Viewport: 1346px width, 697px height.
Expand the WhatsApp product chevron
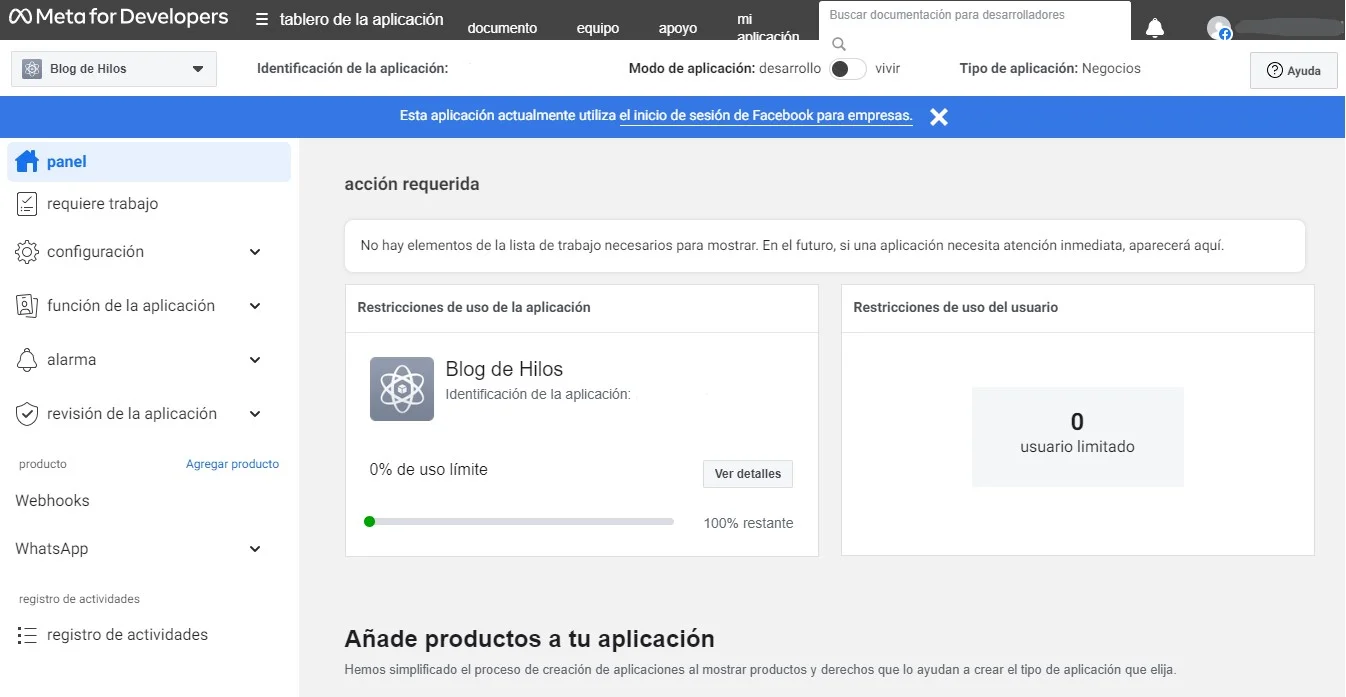pyautogui.click(x=255, y=549)
